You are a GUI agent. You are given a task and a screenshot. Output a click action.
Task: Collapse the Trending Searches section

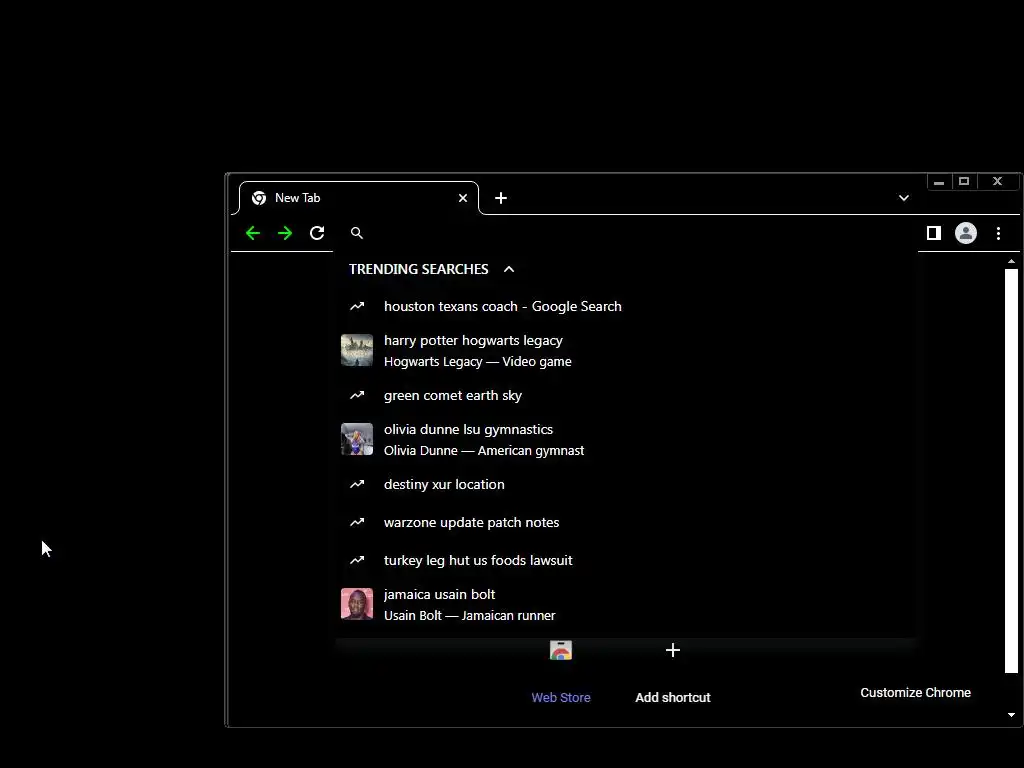[509, 269]
